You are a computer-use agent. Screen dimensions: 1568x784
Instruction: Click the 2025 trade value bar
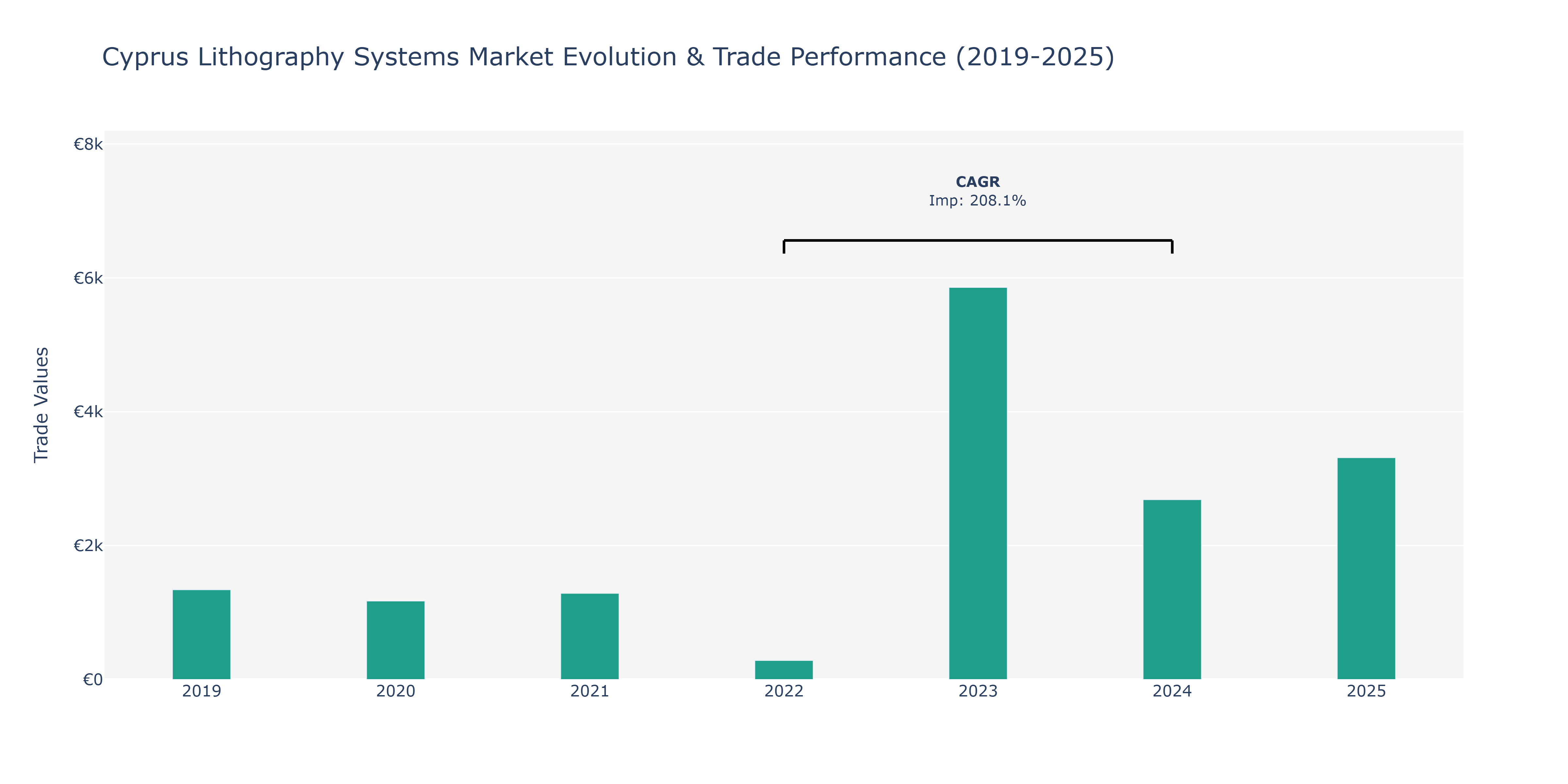[x=1366, y=568]
